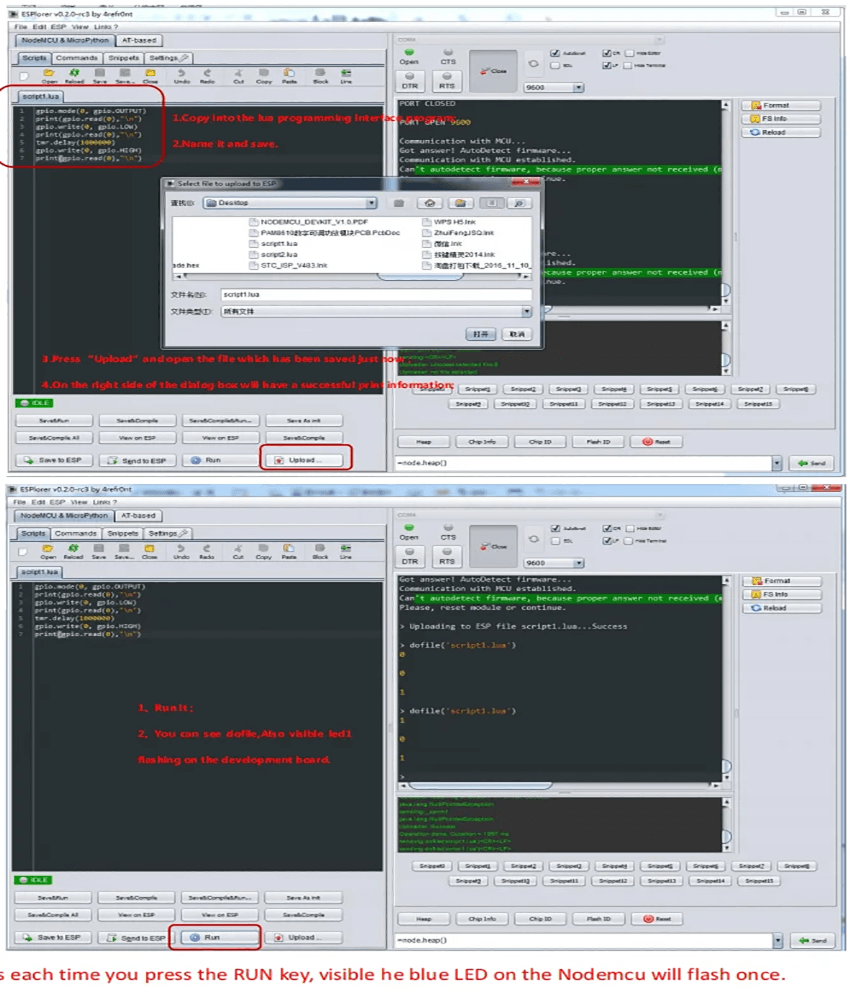Open the 9600 baud dropdown in the window behind the file dialog
The height and width of the screenshot is (988, 850).
point(578,88)
